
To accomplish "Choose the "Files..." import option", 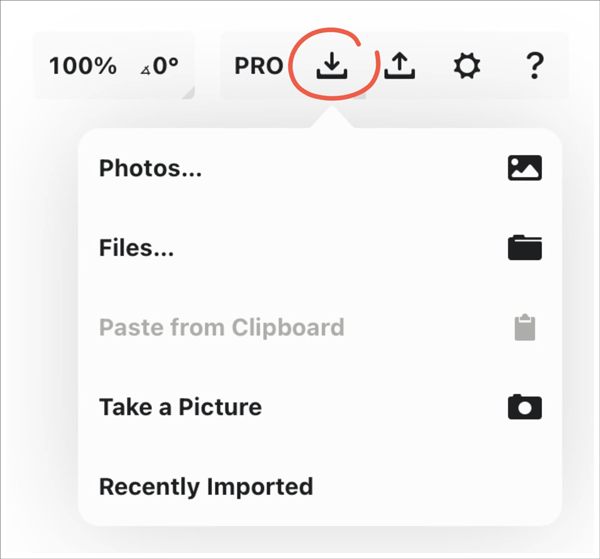I will coord(137,247).
